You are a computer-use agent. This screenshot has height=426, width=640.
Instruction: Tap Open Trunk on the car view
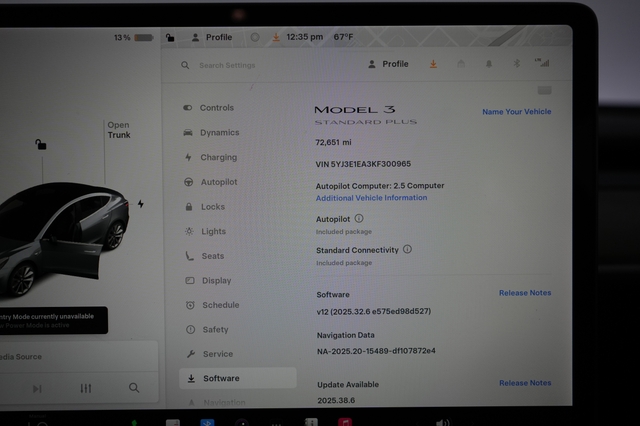click(119, 130)
